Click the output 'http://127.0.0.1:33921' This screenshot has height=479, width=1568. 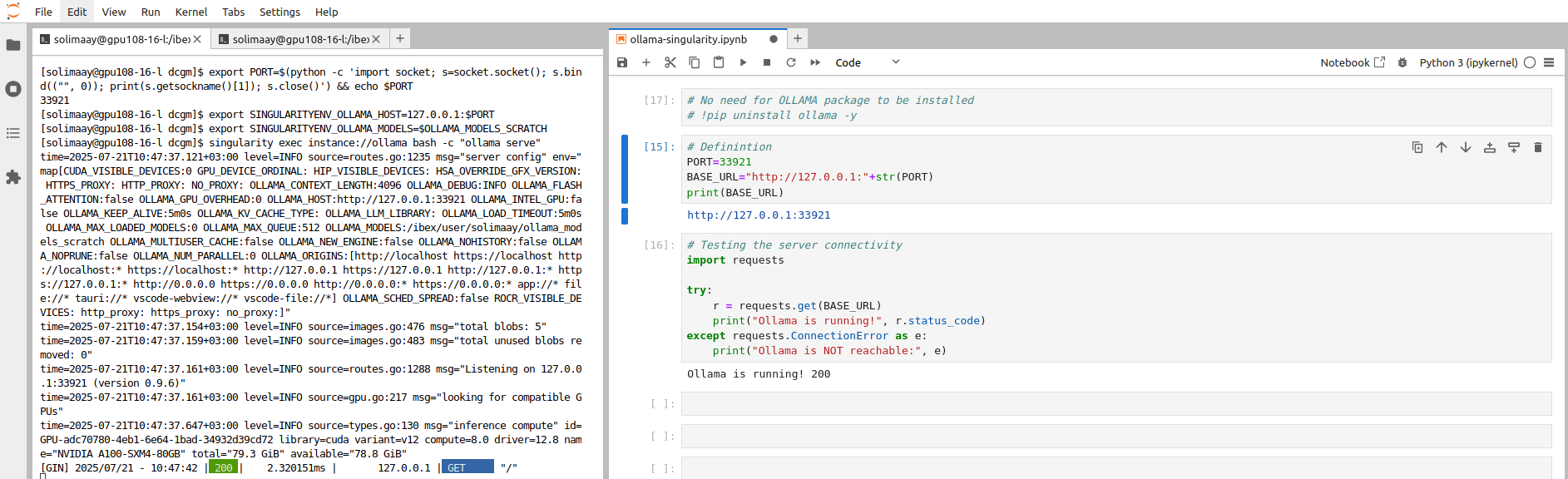(x=759, y=215)
